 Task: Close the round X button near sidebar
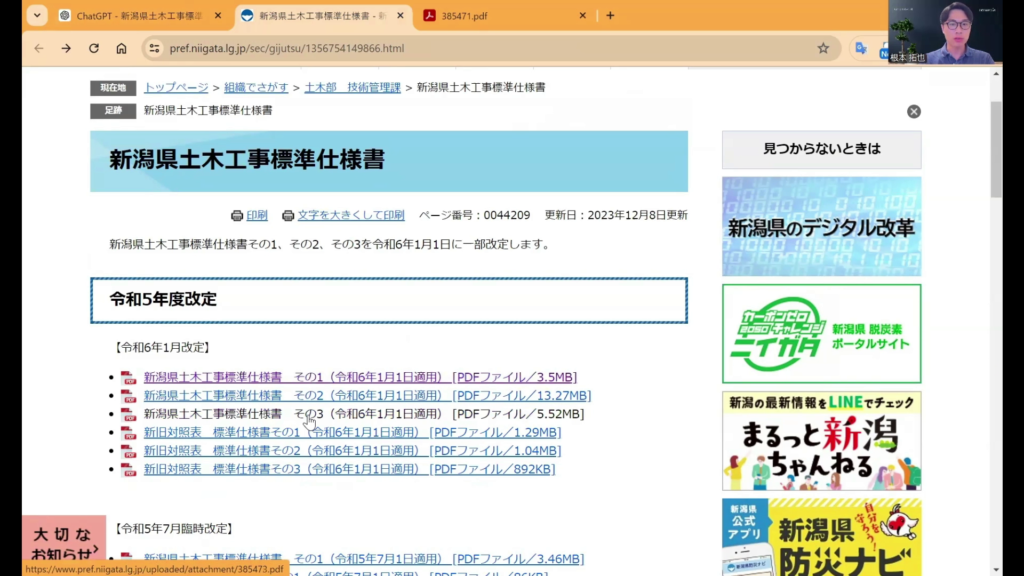tap(913, 112)
